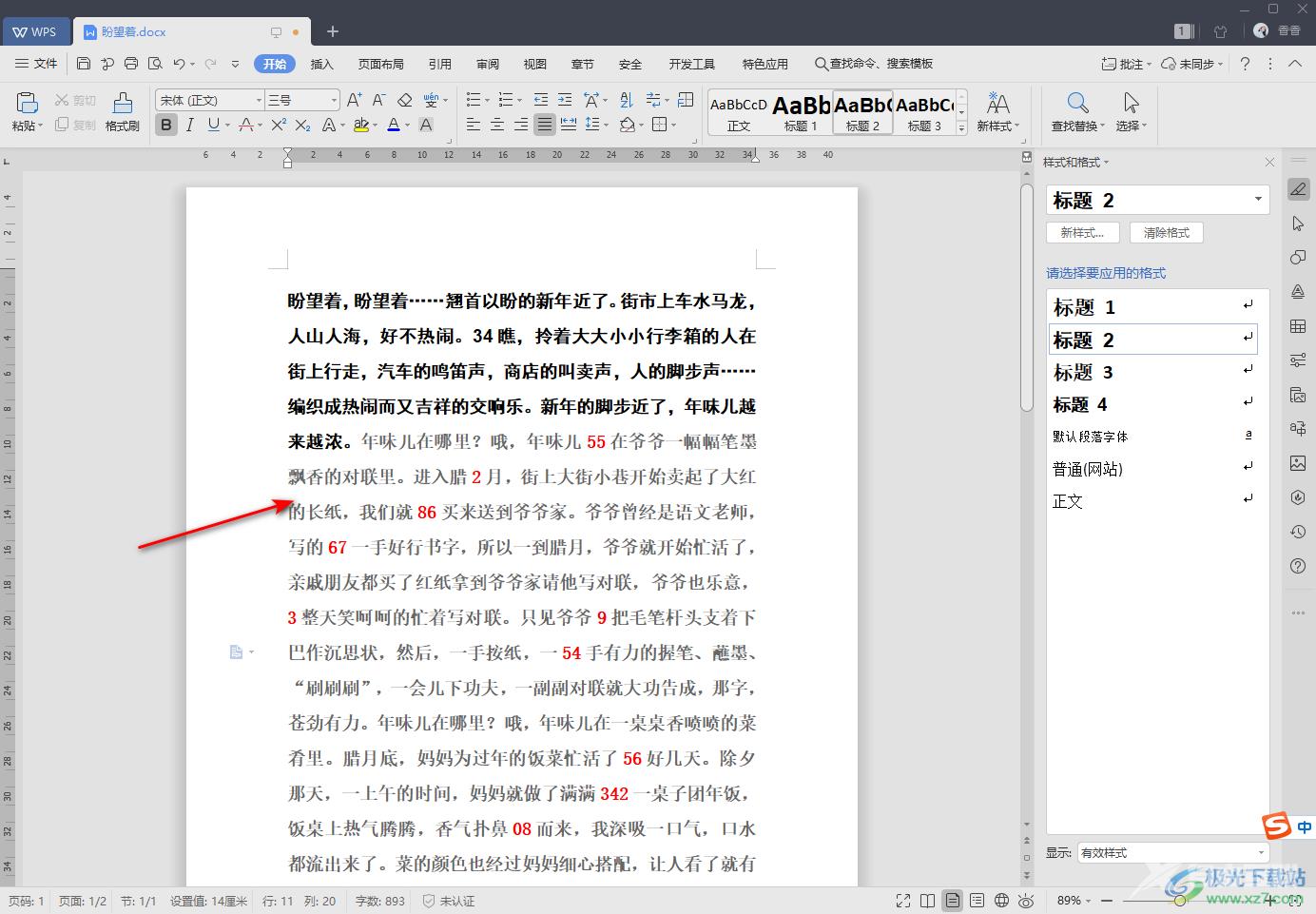Switch to reading layout view in status bar
This screenshot has width=1316, height=914.
click(928, 901)
